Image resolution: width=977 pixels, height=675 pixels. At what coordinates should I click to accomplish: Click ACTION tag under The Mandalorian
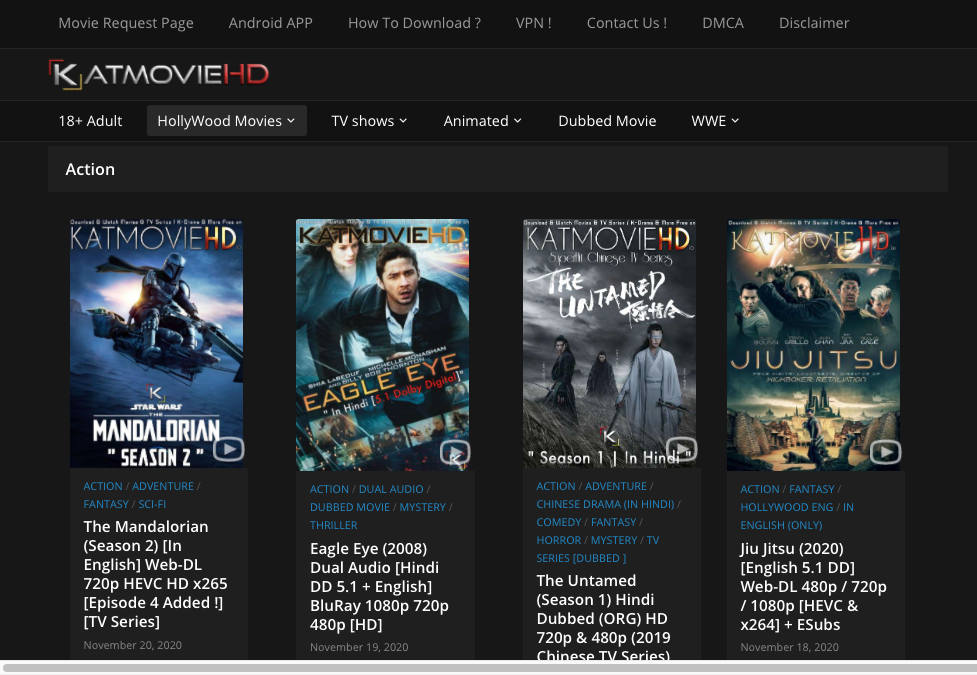(x=103, y=486)
